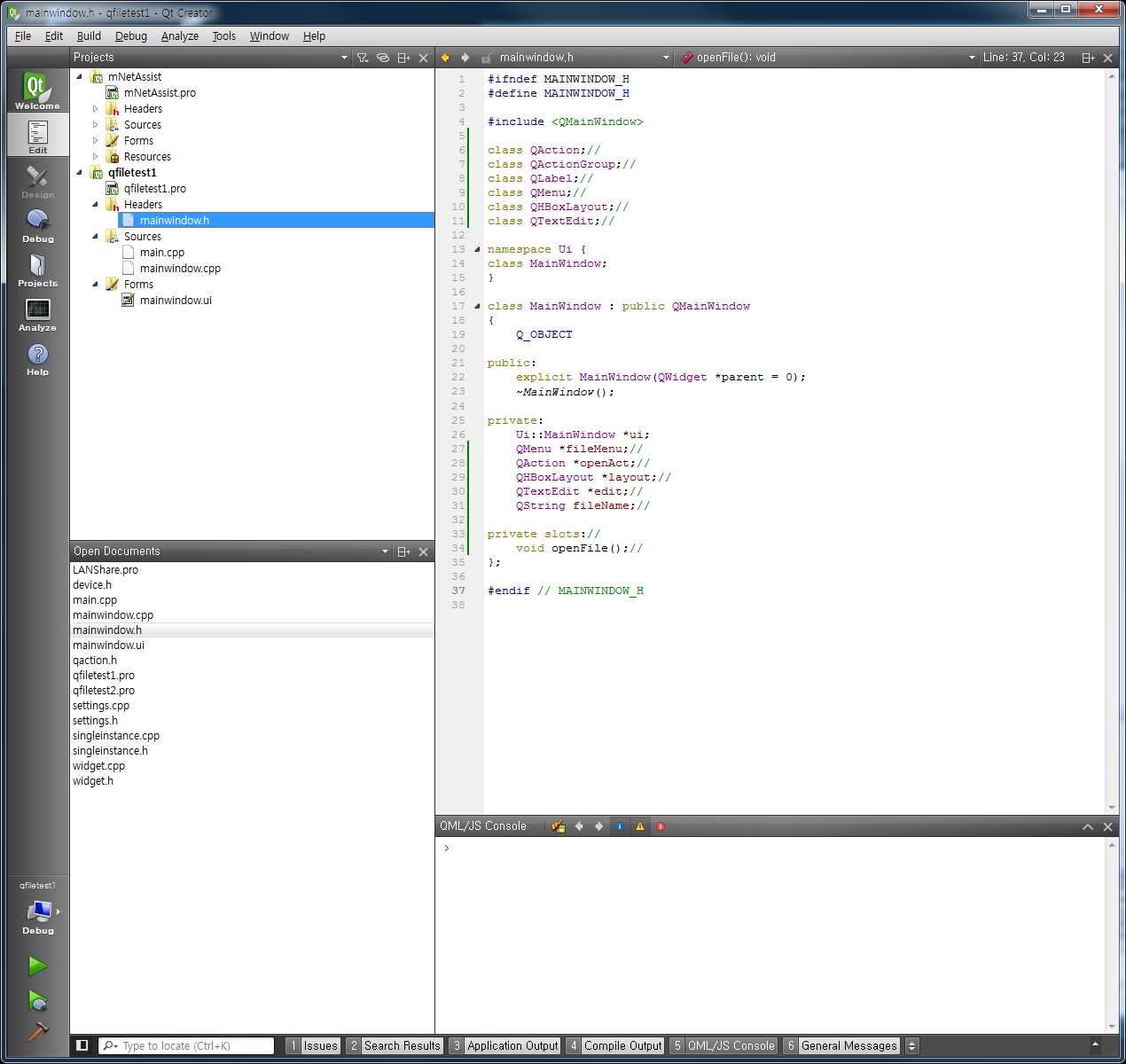Image resolution: width=1126 pixels, height=1064 pixels.
Task: Expand Headers under mNetAssist
Action: (96, 109)
